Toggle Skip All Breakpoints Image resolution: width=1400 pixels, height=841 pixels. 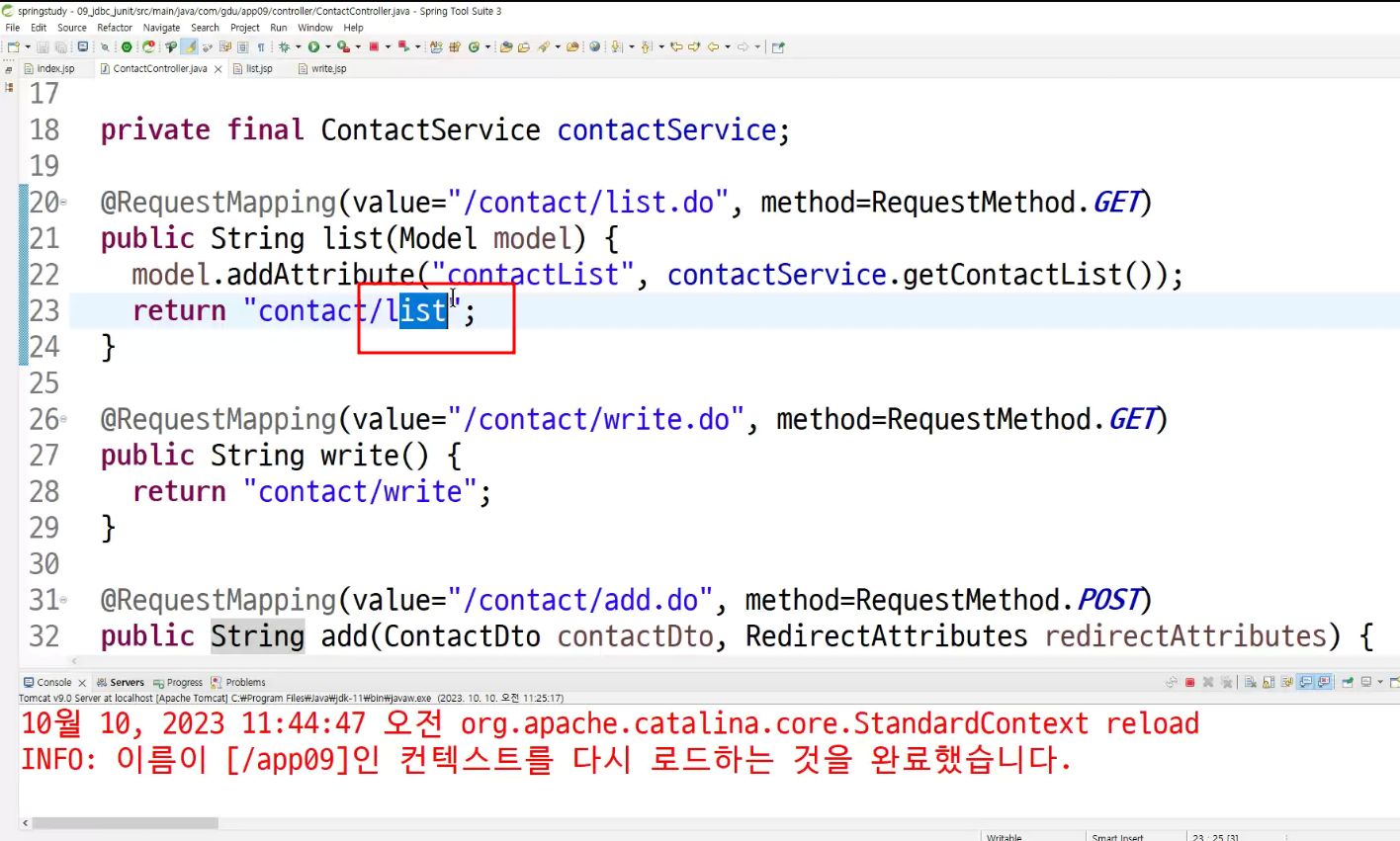point(105,46)
